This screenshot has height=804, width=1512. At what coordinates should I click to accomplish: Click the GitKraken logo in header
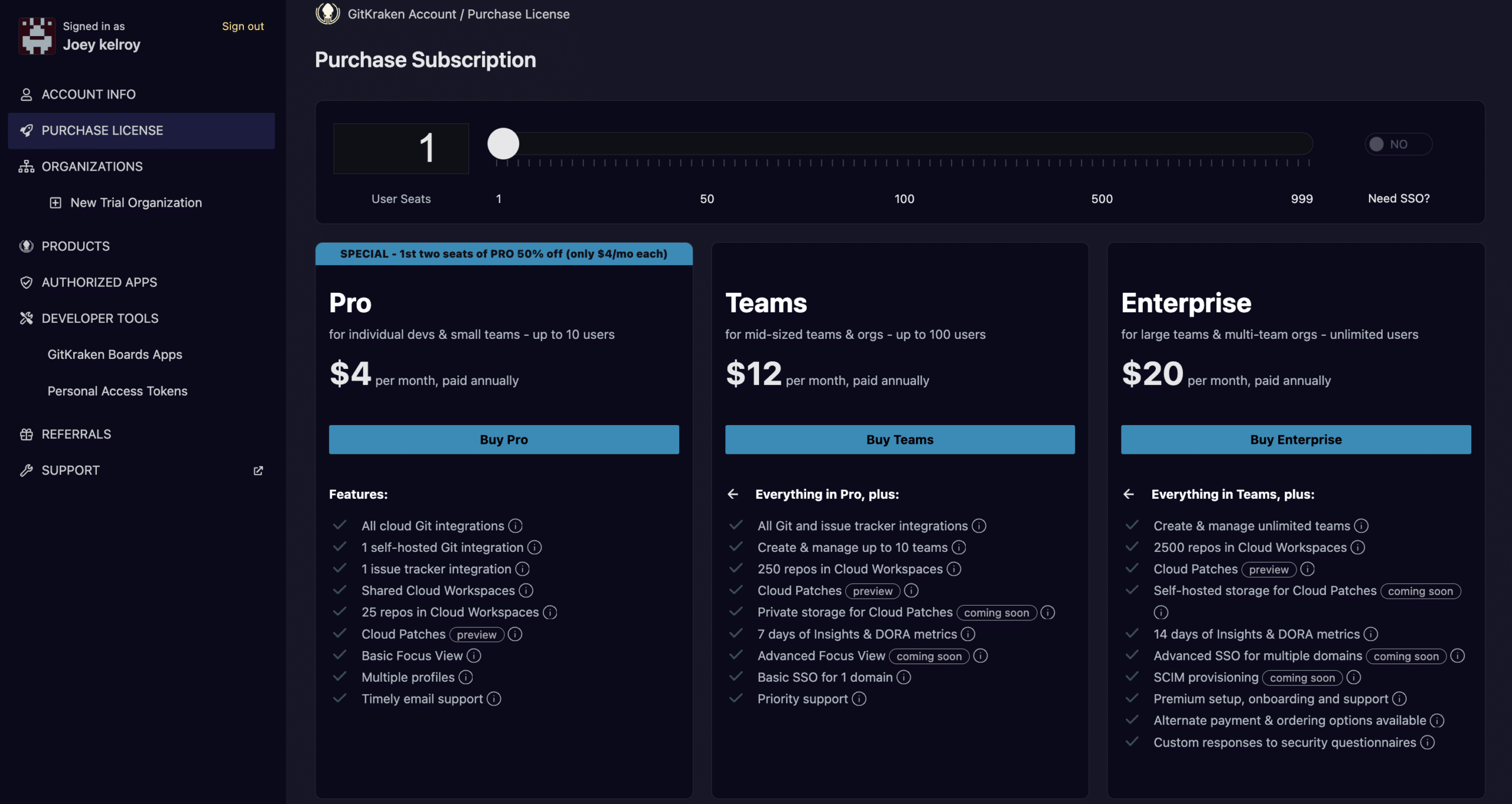point(327,13)
